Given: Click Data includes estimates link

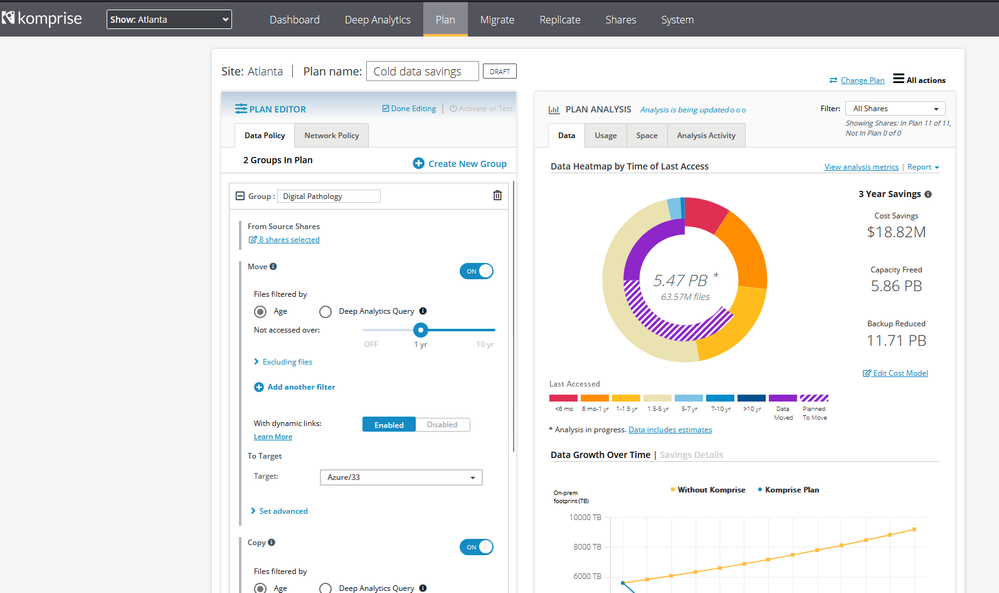Looking at the screenshot, I should coord(670,430).
